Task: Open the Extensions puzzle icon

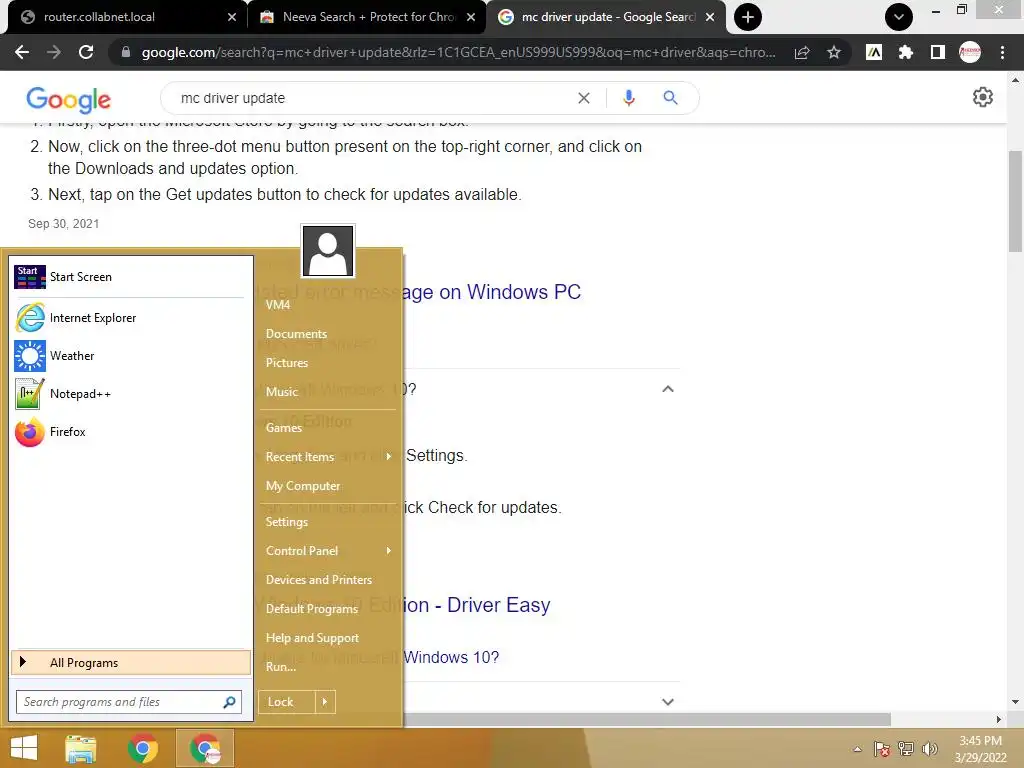Action: [906, 52]
